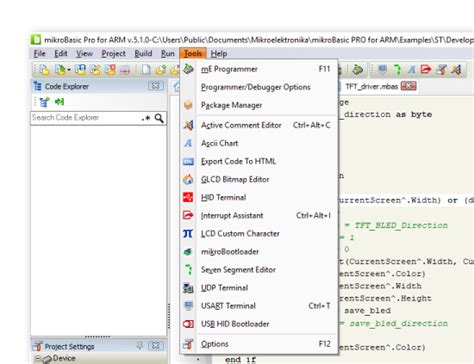This screenshot has width=474, height=364.
Task: Open the dropdown arrow beside Open Project
Action: pos(69,70)
